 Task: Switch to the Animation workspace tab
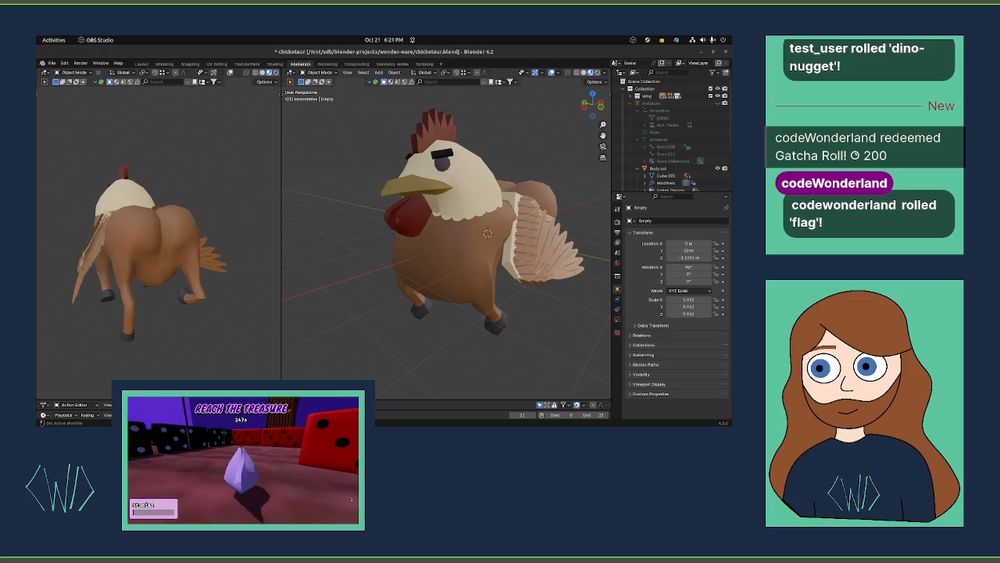coord(300,63)
